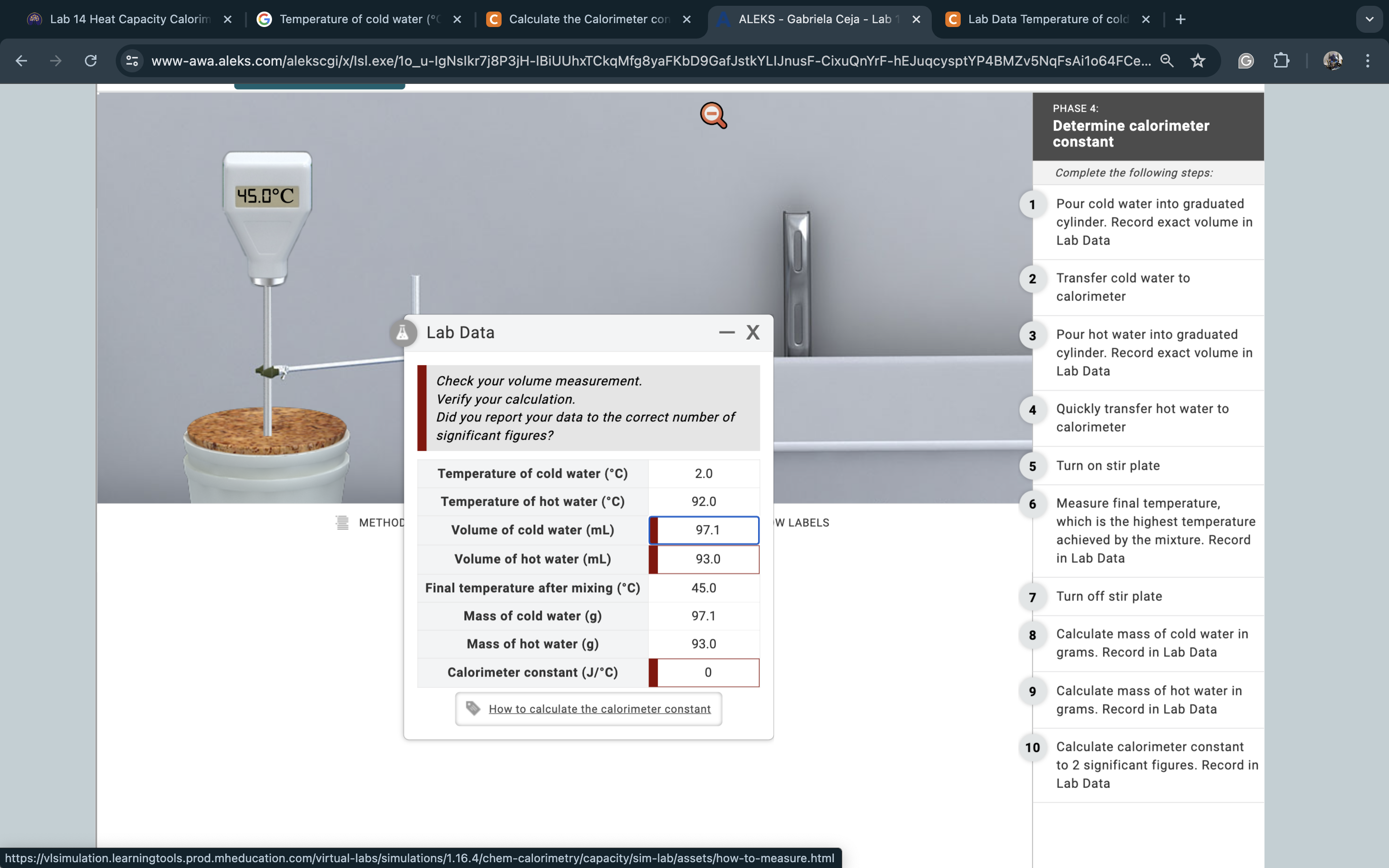
Task: Click the Grammarly extension icon
Action: click(x=1245, y=61)
